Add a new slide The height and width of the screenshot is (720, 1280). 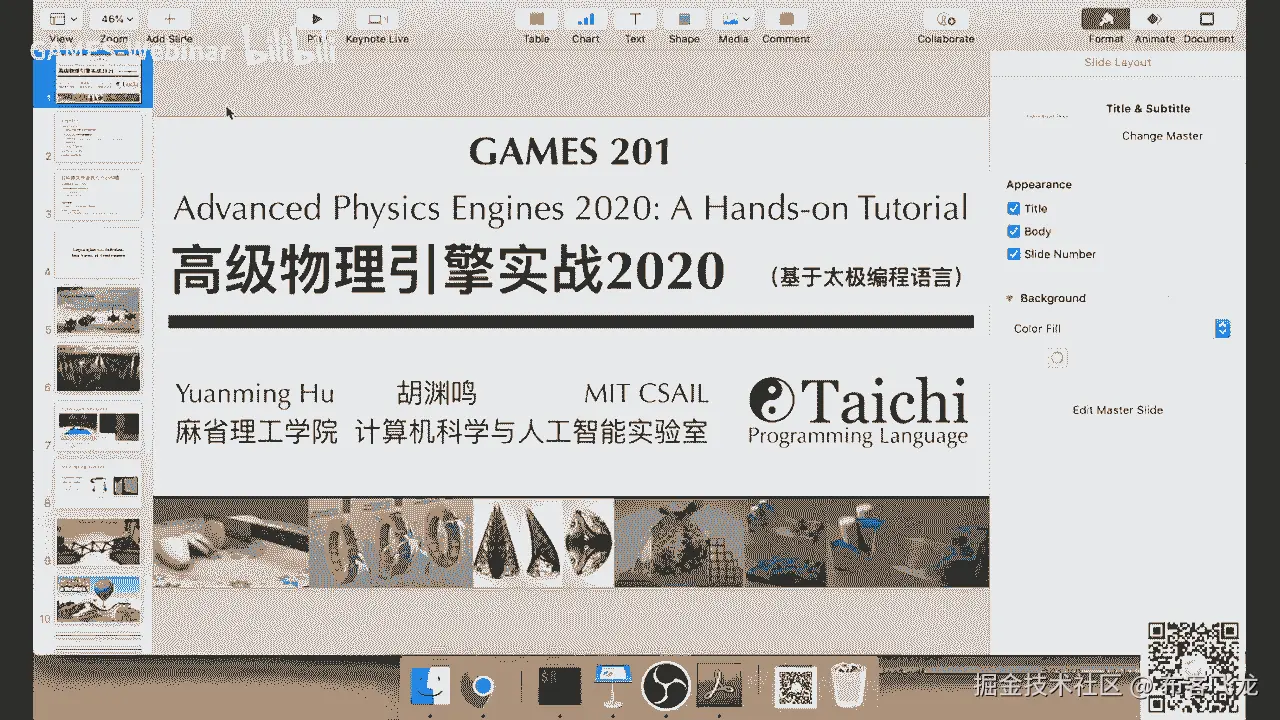(x=169, y=19)
